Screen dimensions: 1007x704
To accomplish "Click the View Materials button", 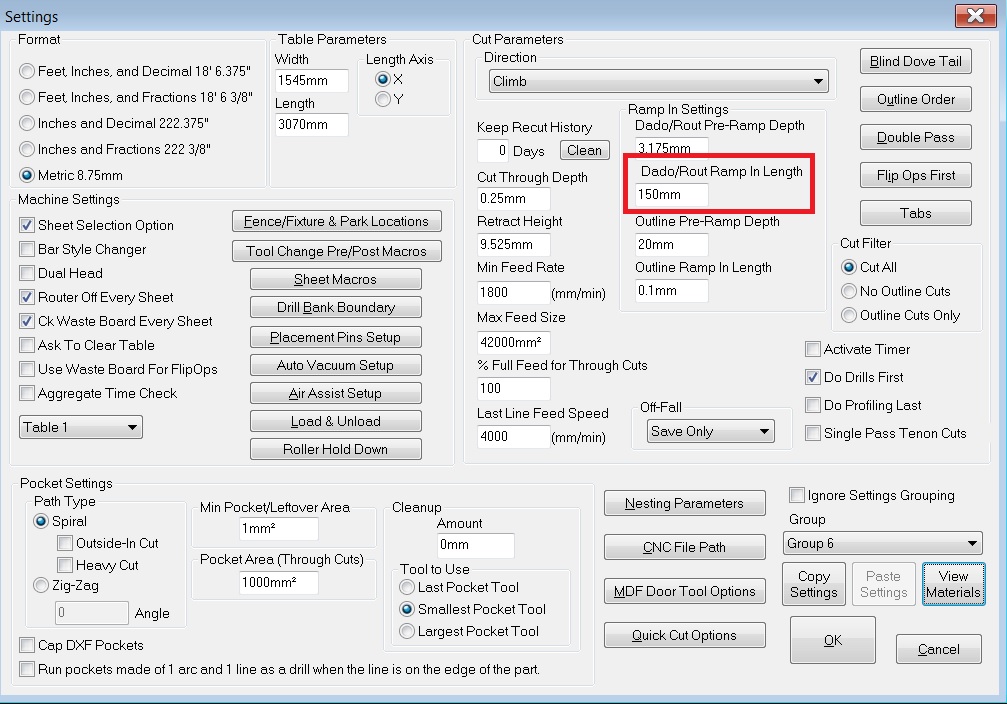I will click(953, 584).
